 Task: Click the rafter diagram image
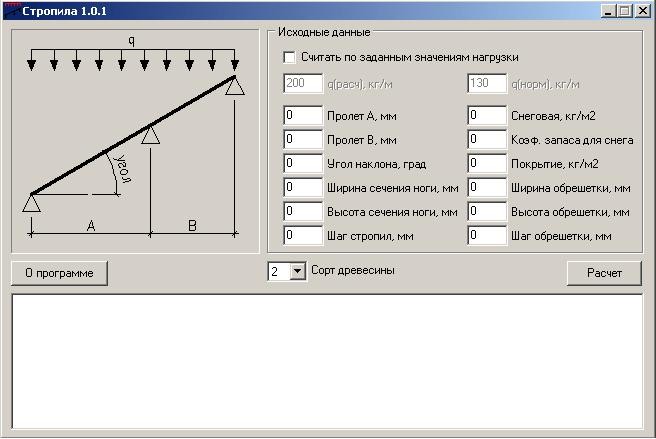135,141
